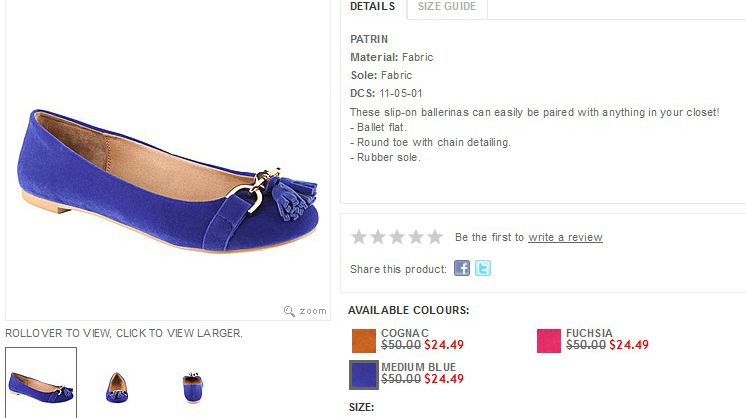
Task: Click the Medium Blue colour label
Action: [418, 367]
